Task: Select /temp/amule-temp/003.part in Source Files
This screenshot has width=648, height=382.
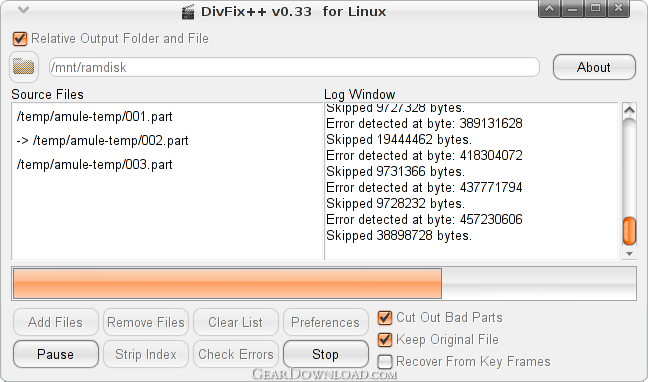Action: [x=95, y=165]
